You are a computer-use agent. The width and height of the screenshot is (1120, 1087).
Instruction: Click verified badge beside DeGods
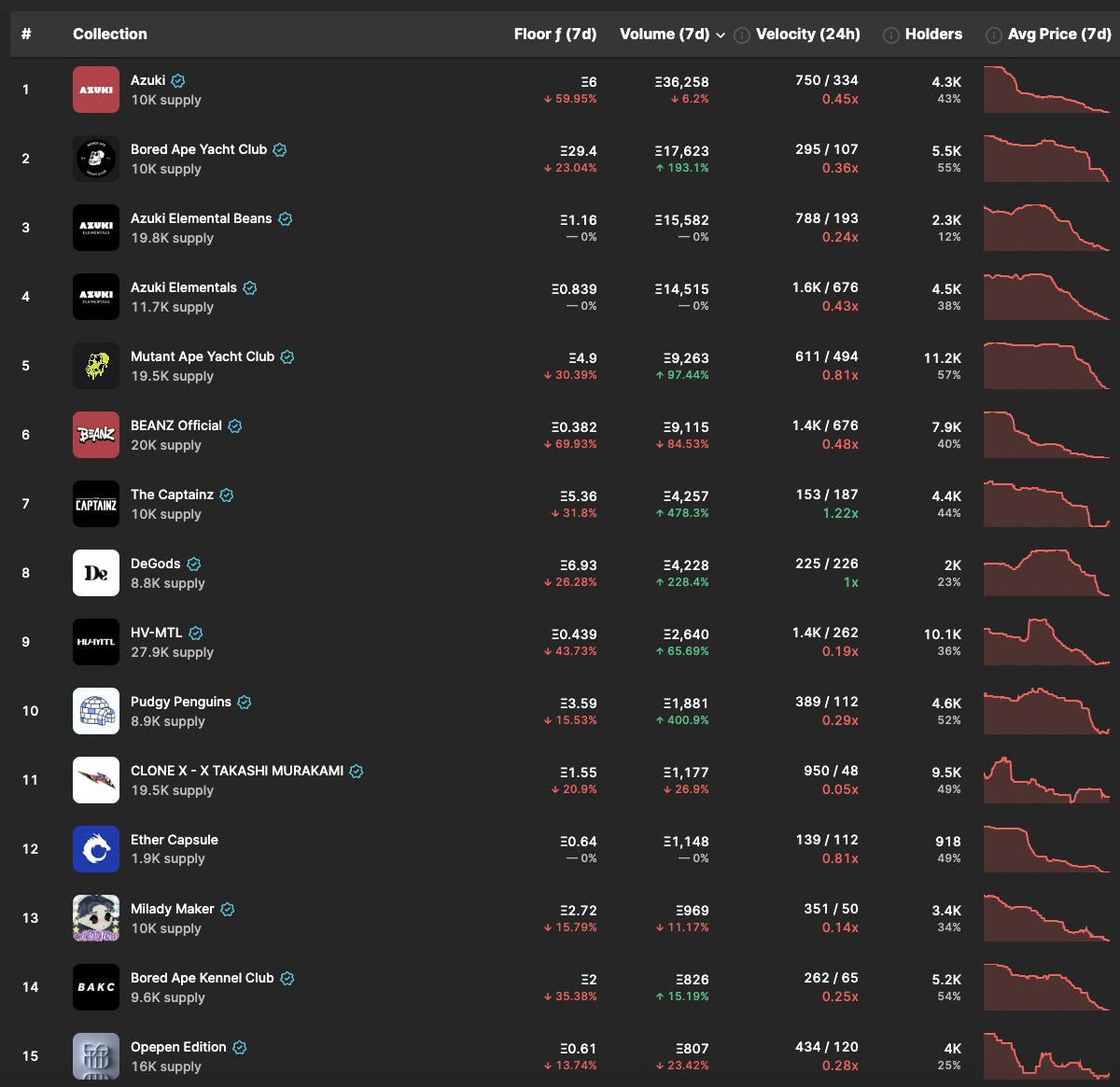194,564
